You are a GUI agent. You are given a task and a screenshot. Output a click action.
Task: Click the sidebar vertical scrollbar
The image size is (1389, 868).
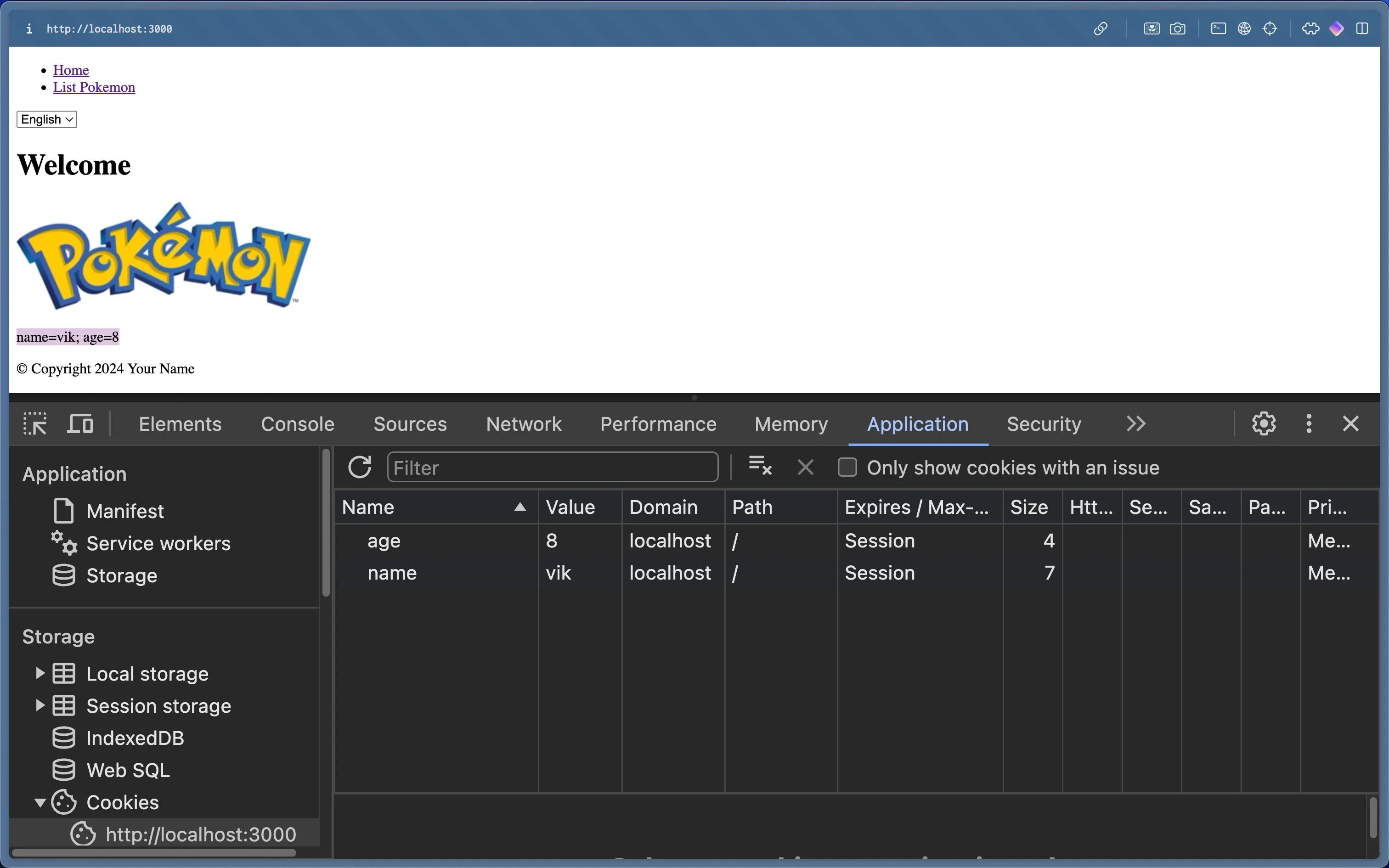tap(326, 523)
